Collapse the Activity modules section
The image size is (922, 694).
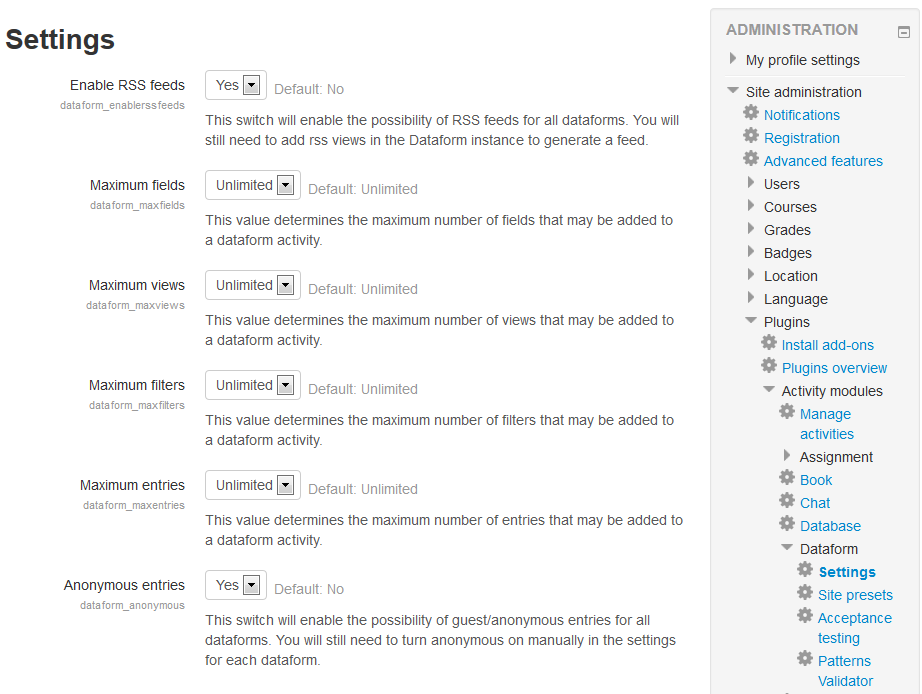[x=769, y=390]
